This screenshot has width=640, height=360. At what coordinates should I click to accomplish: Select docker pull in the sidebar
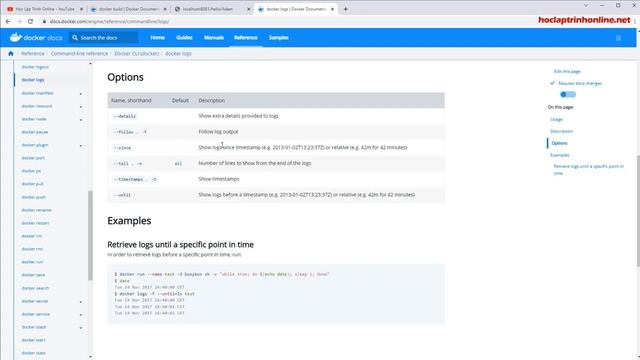pos(32,184)
